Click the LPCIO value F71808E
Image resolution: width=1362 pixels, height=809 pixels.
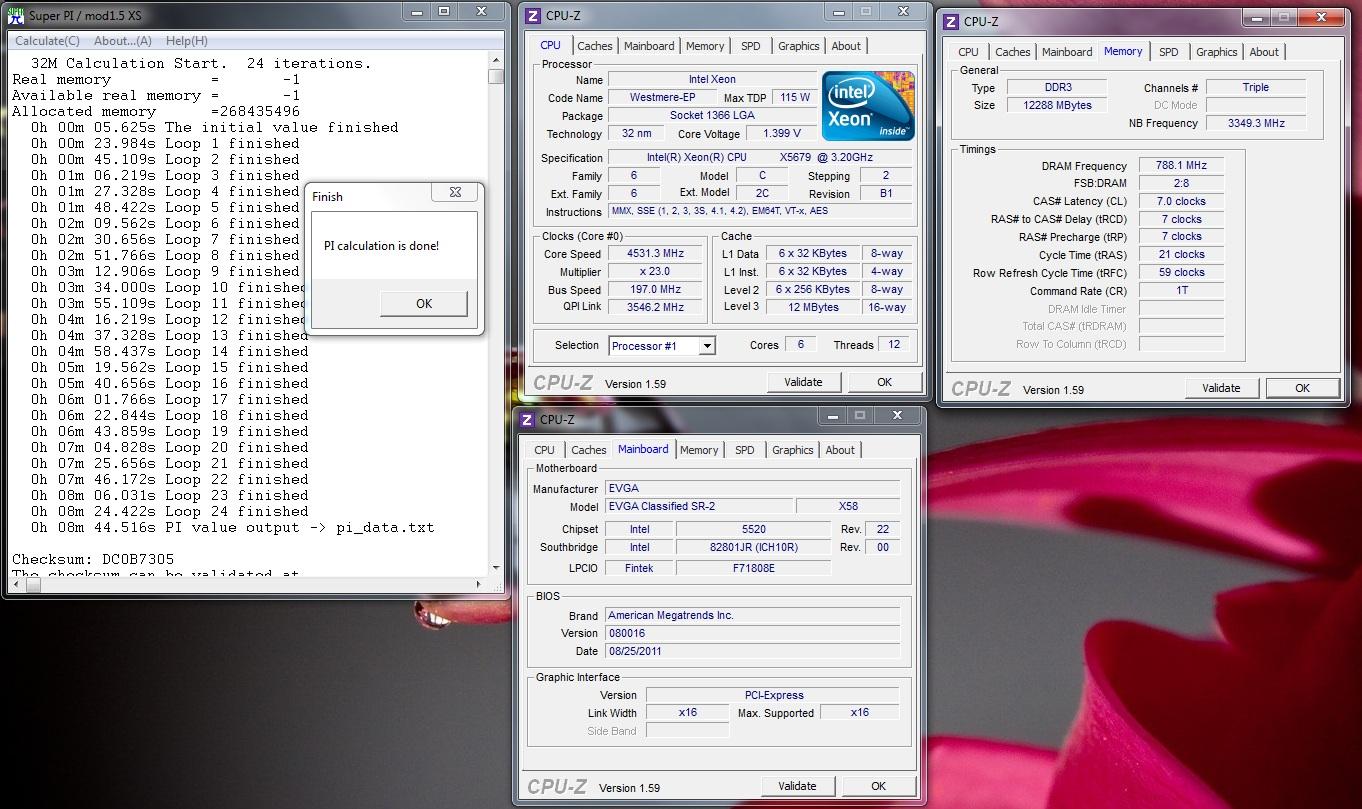click(x=753, y=567)
